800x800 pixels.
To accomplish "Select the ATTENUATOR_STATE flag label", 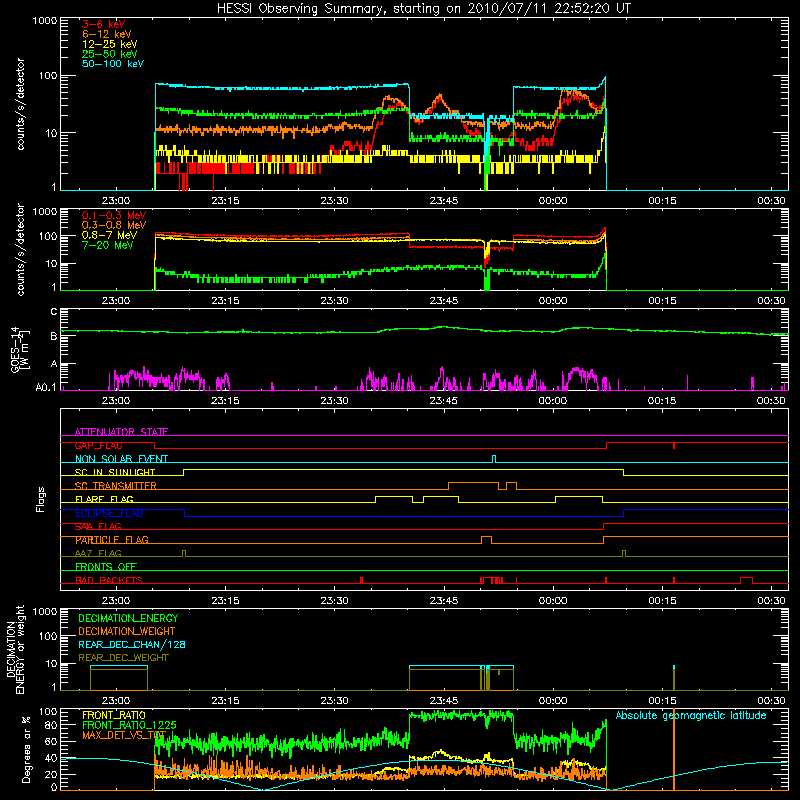I will pos(121,432).
